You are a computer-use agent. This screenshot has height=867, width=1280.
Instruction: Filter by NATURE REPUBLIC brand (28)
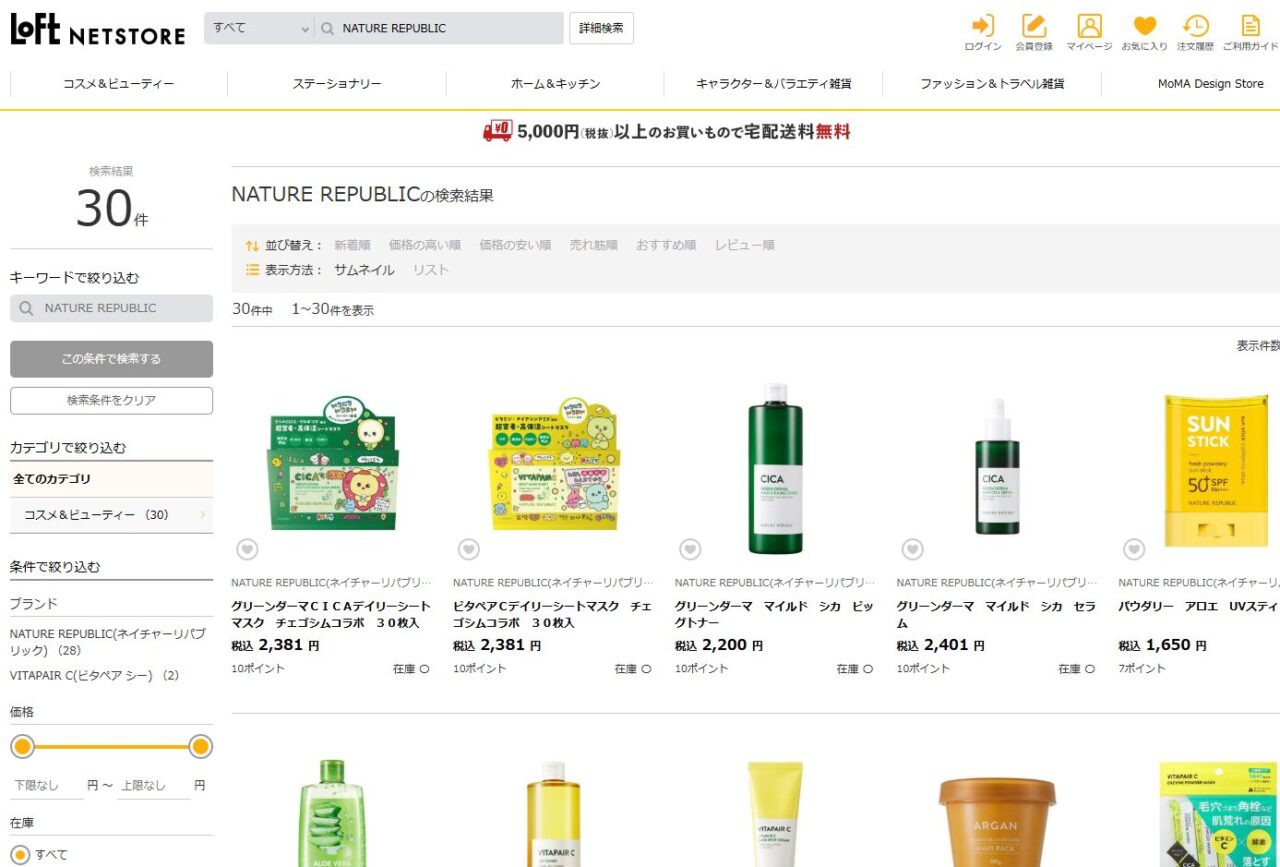(108, 642)
